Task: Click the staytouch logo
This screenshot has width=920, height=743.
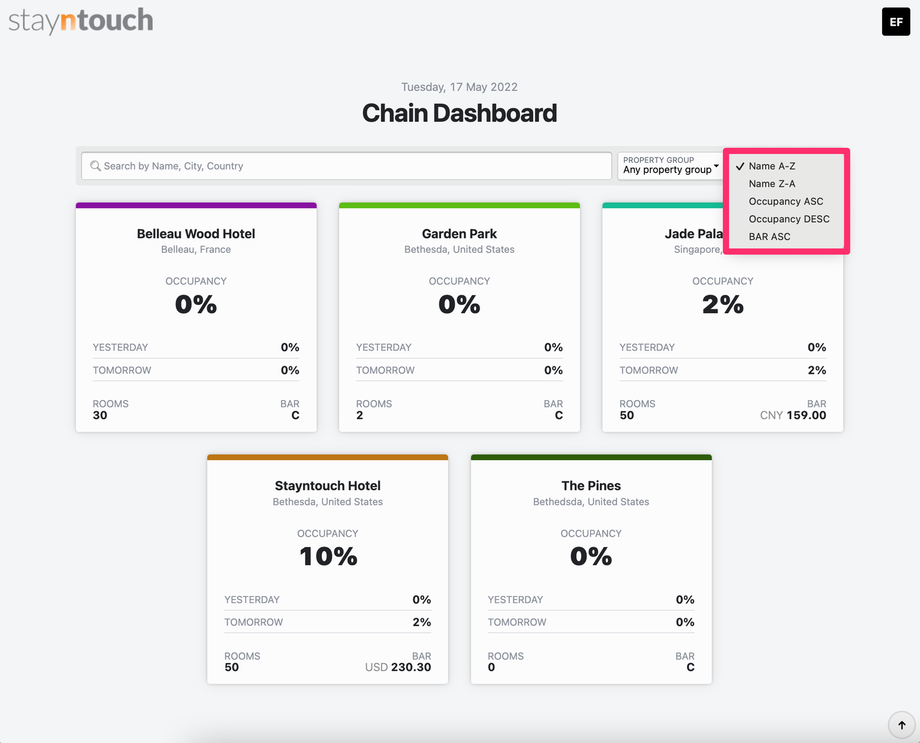Action: 81,21
